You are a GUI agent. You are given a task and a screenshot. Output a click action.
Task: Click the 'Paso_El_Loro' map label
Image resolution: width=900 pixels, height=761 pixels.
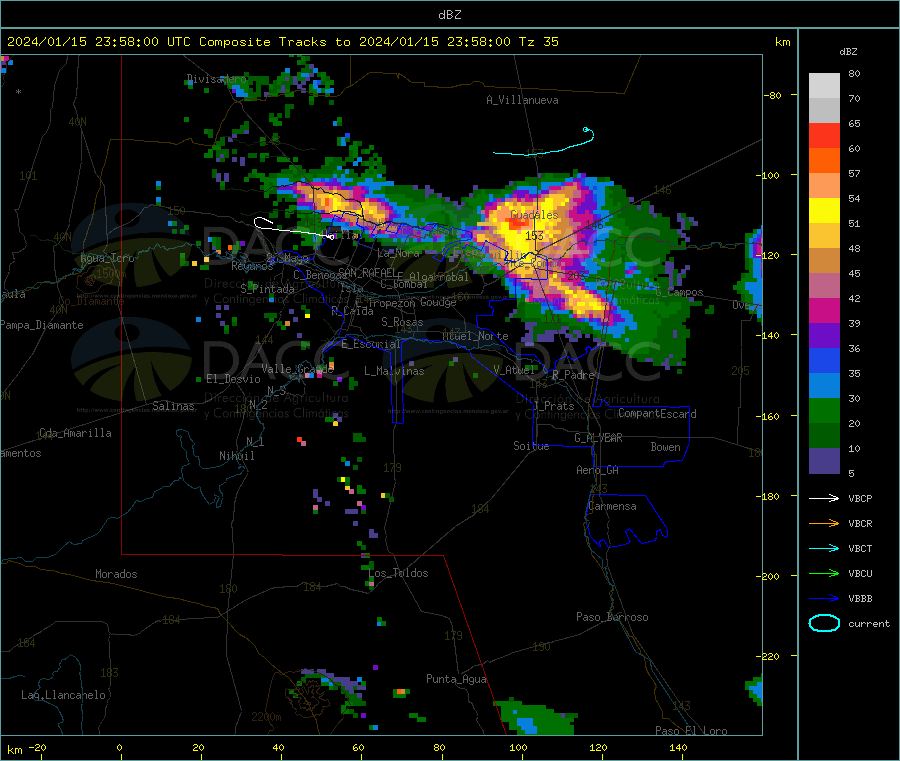click(692, 731)
